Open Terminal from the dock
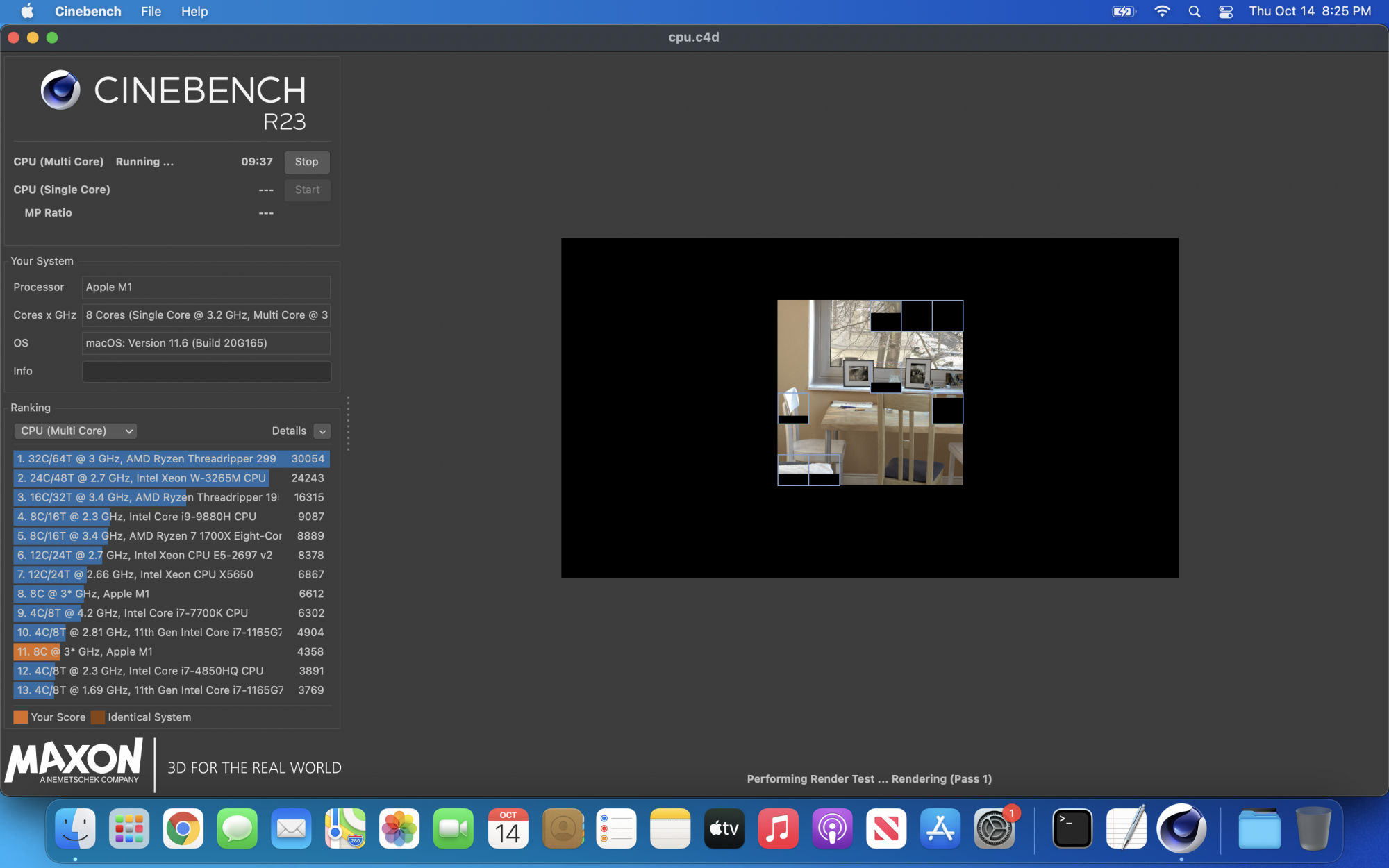Screen dimensions: 1389x868 pyautogui.click(x=1072, y=828)
